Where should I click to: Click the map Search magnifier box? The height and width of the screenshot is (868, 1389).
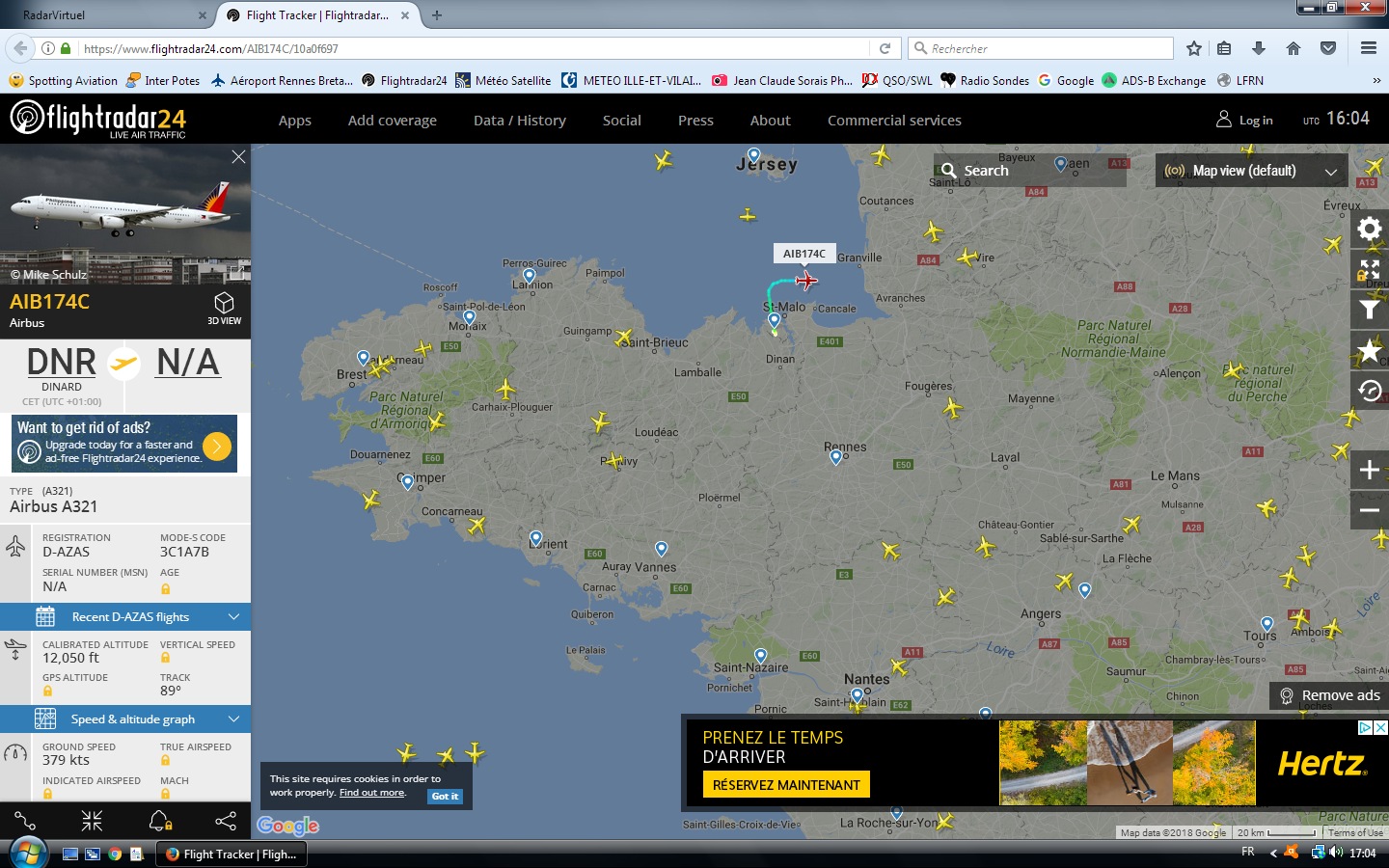(1029, 171)
